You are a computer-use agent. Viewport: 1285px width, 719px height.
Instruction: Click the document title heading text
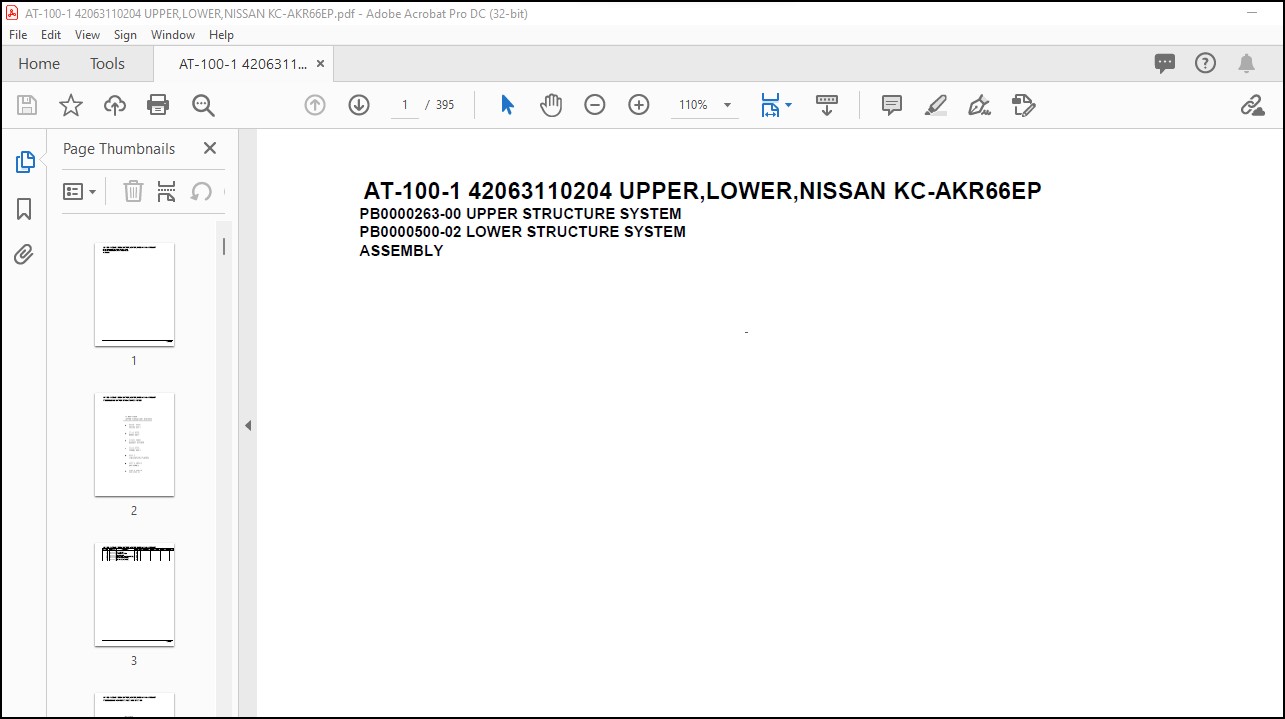click(x=702, y=191)
